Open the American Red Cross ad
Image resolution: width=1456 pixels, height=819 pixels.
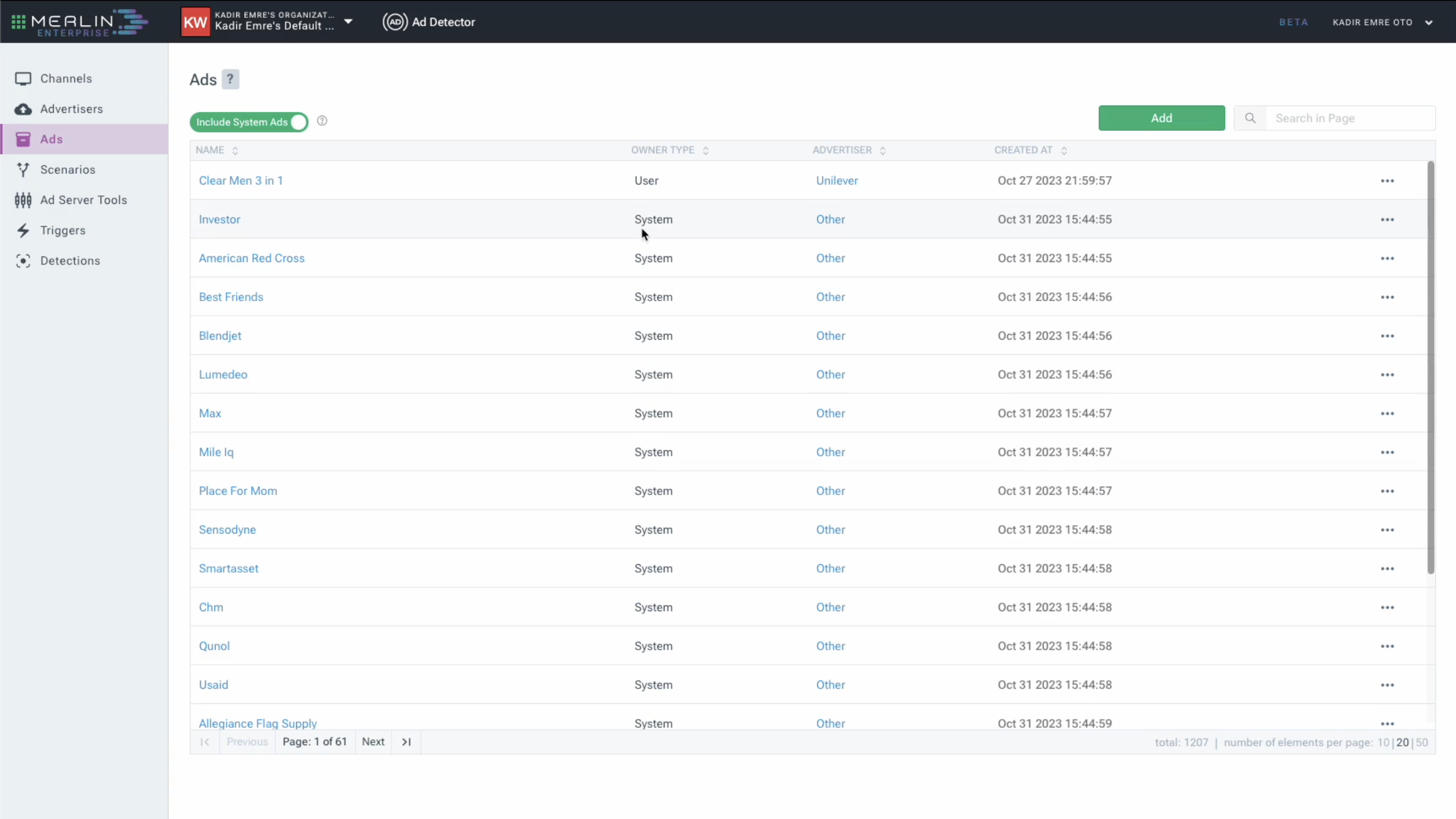tap(251, 258)
